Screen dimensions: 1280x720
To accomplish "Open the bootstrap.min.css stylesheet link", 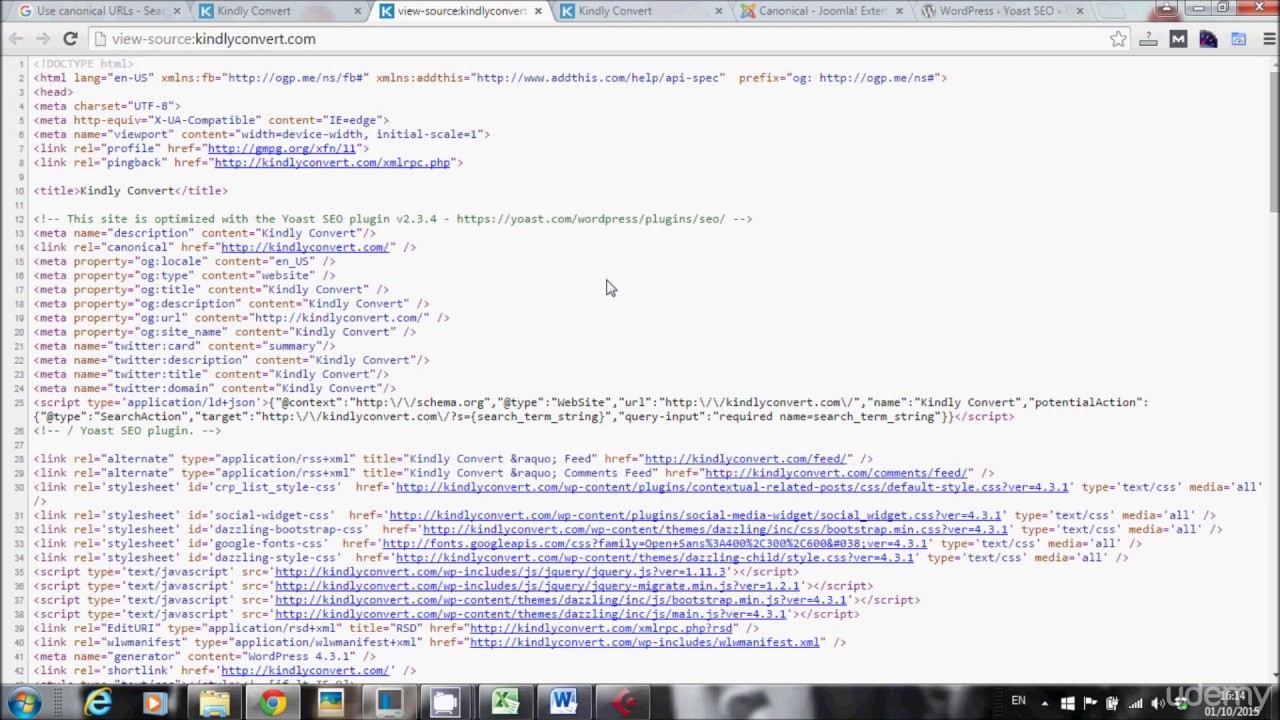I will [715, 529].
